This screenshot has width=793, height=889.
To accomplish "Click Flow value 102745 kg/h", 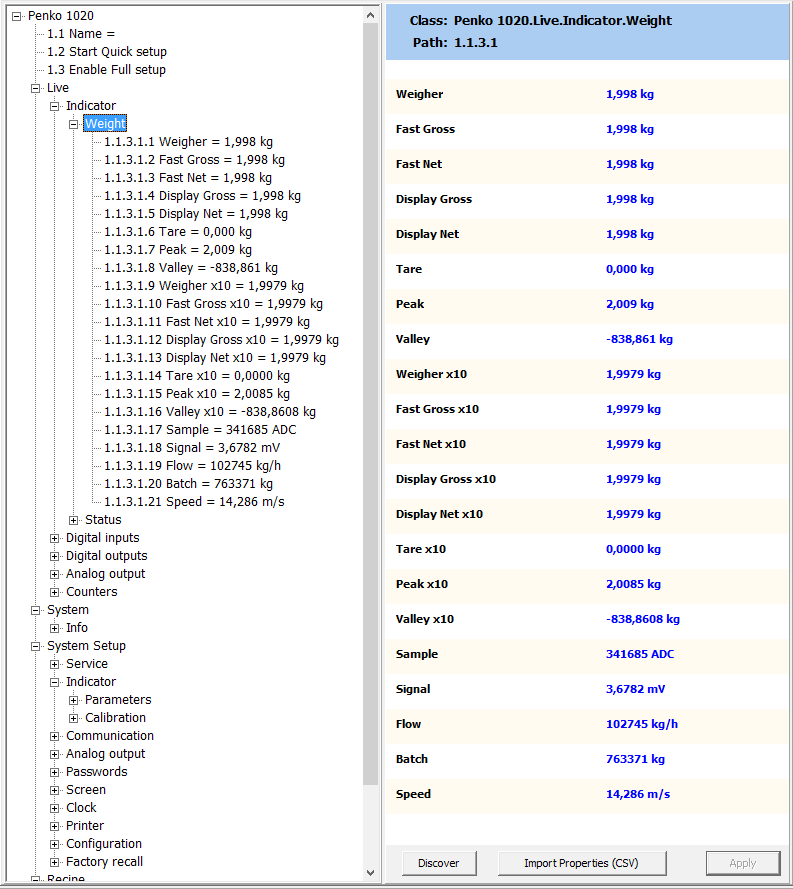I will (642, 724).
